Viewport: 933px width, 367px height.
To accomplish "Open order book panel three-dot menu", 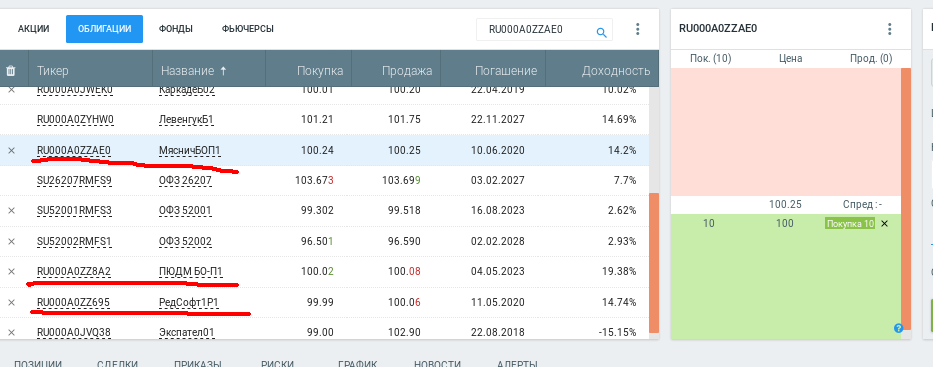I will 890,29.
